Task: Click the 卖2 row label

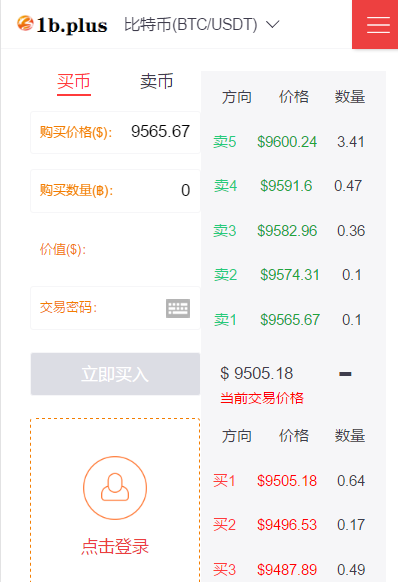Action: pyautogui.click(x=225, y=275)
